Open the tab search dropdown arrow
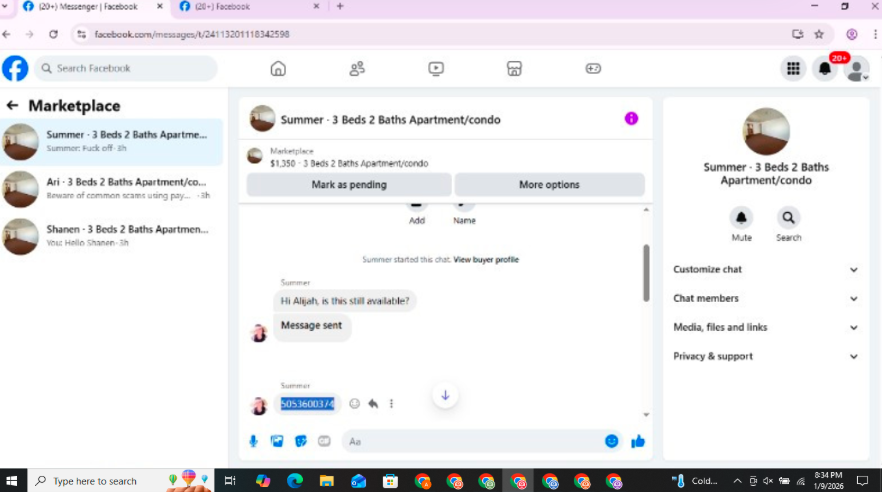 [5, 7]
